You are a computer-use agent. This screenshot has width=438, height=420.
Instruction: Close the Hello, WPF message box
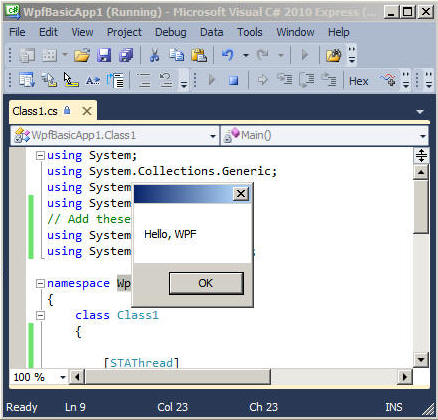[x=241, y=194]
